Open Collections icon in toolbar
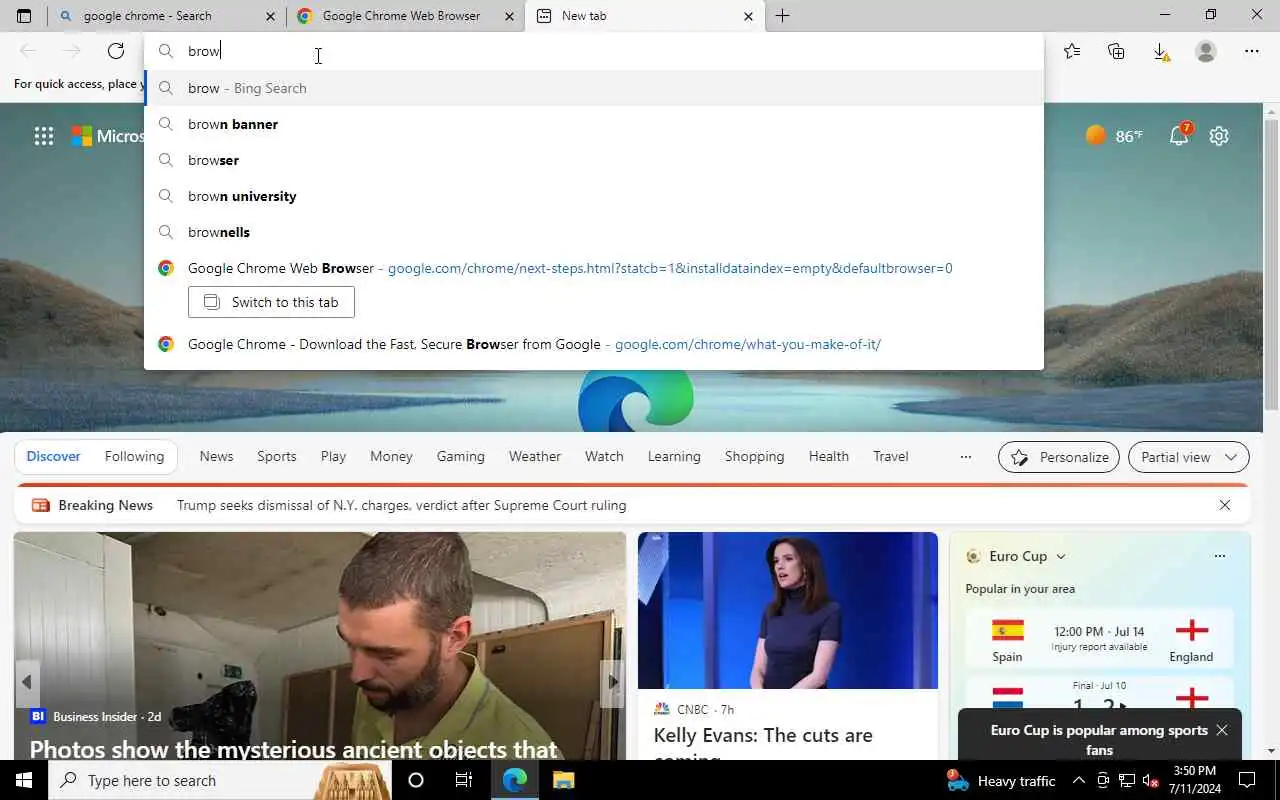Image resolution: width=1280 pixels, height=800 pixels. pos(1116,51)
